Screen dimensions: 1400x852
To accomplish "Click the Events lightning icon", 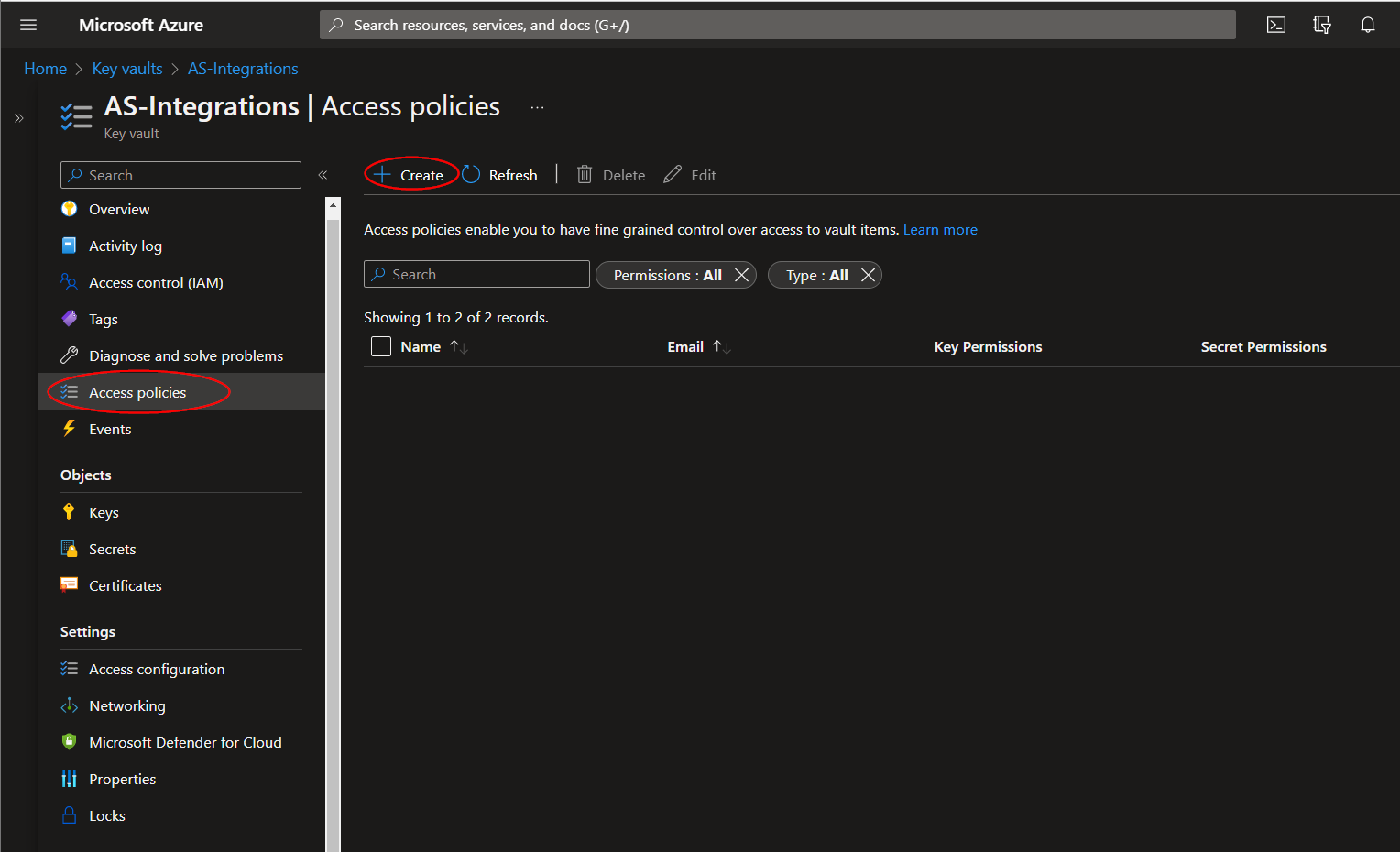I will click(x=69, y=429).
